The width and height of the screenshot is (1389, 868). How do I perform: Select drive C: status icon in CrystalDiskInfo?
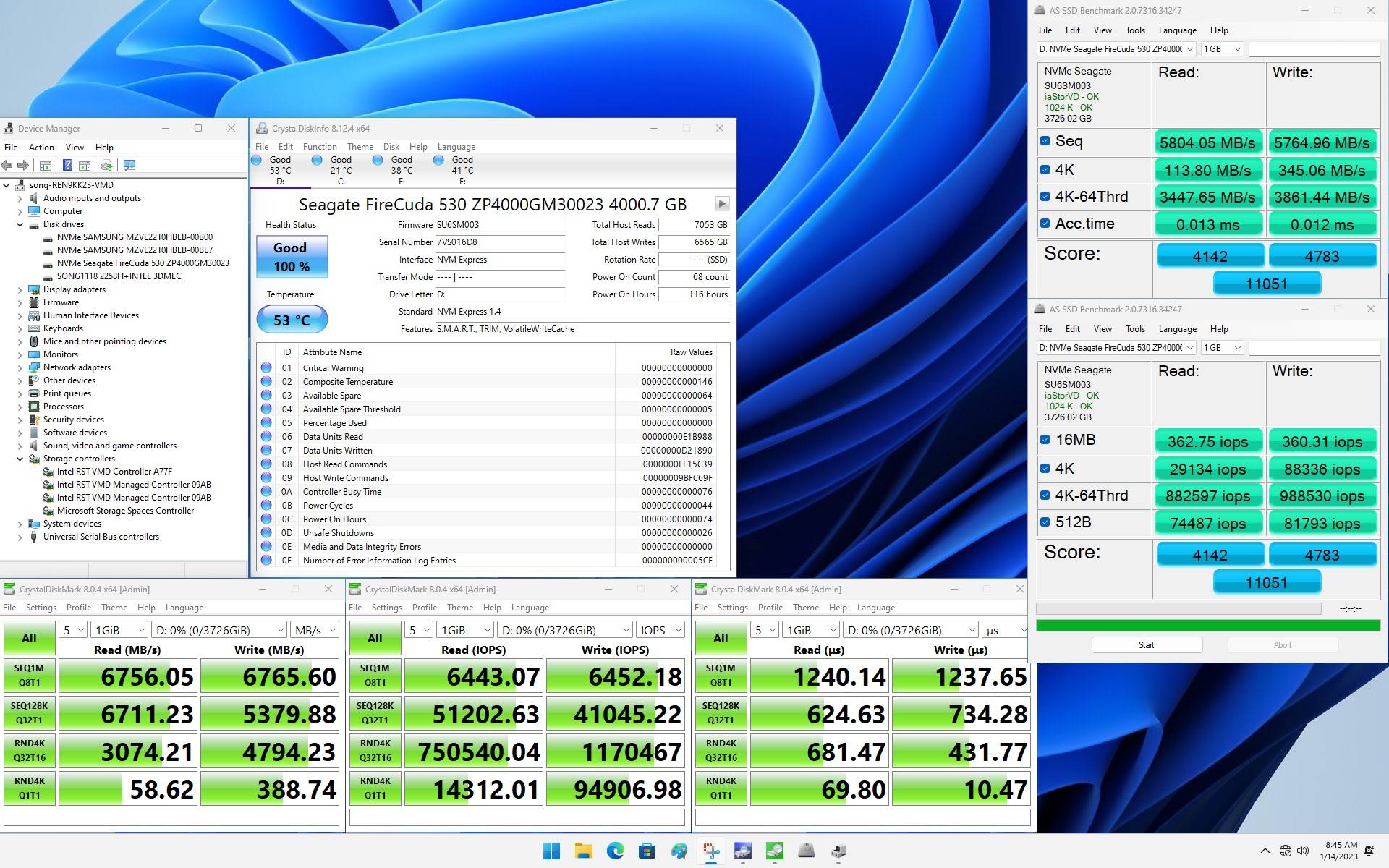[x=317, y=161]
